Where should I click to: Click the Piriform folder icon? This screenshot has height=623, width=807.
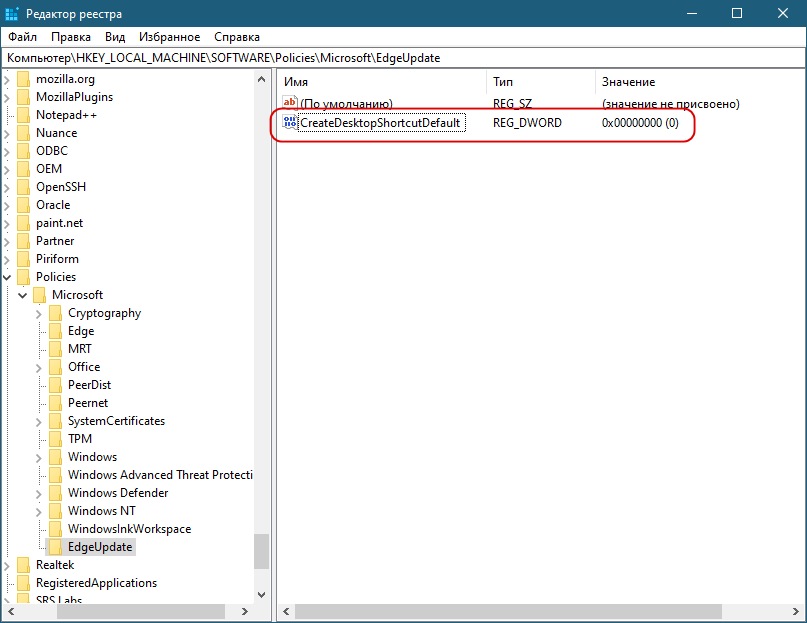[24, 259]
